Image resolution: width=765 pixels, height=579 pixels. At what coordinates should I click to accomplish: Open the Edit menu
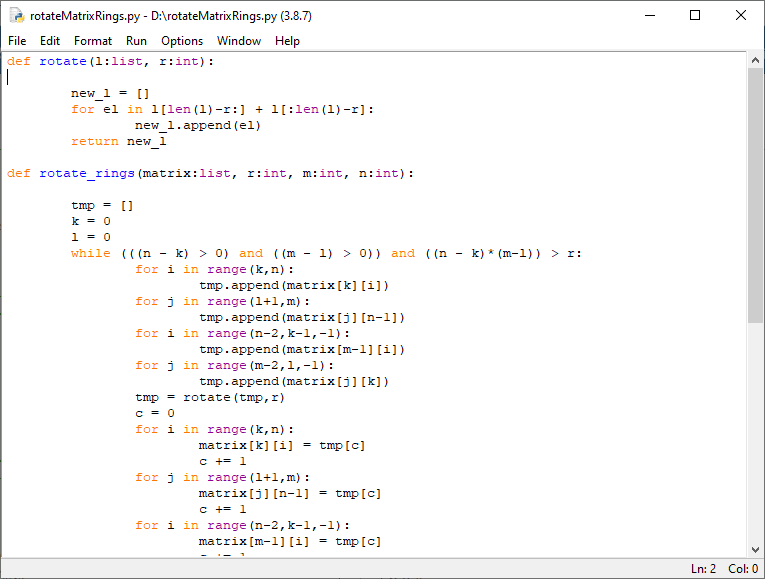[50, 41]
